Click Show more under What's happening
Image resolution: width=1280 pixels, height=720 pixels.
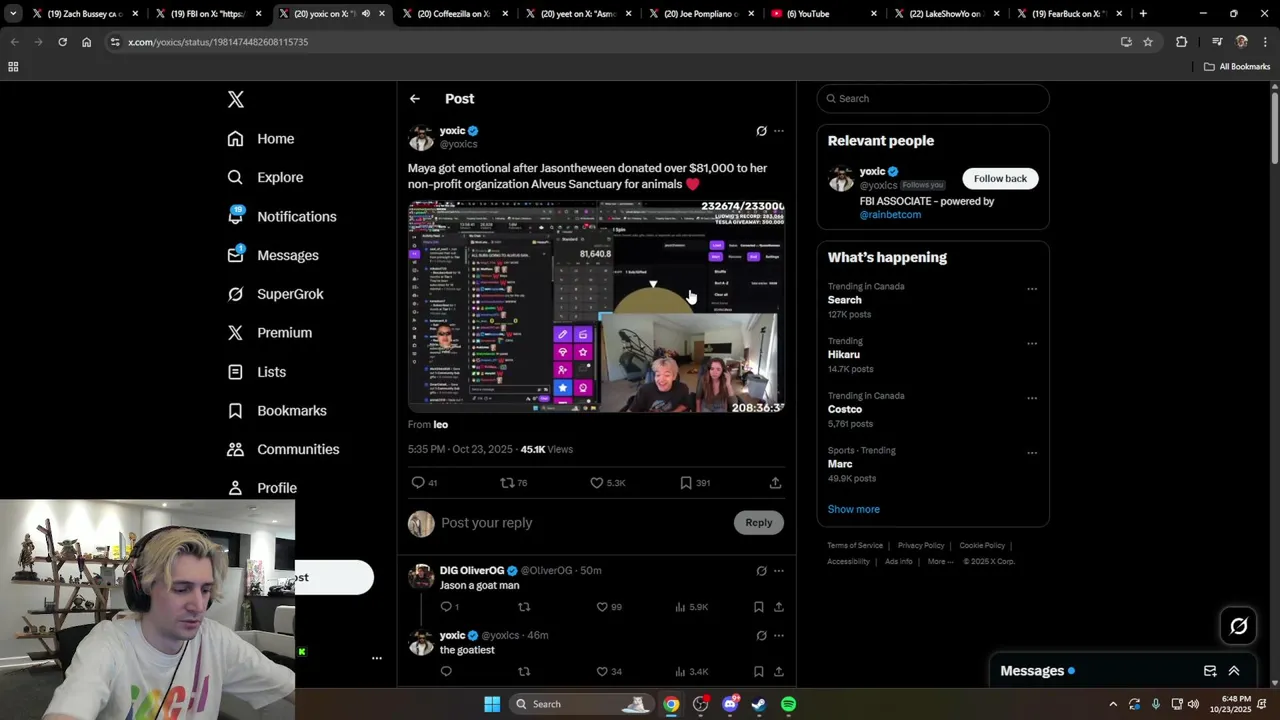(853, 509)
